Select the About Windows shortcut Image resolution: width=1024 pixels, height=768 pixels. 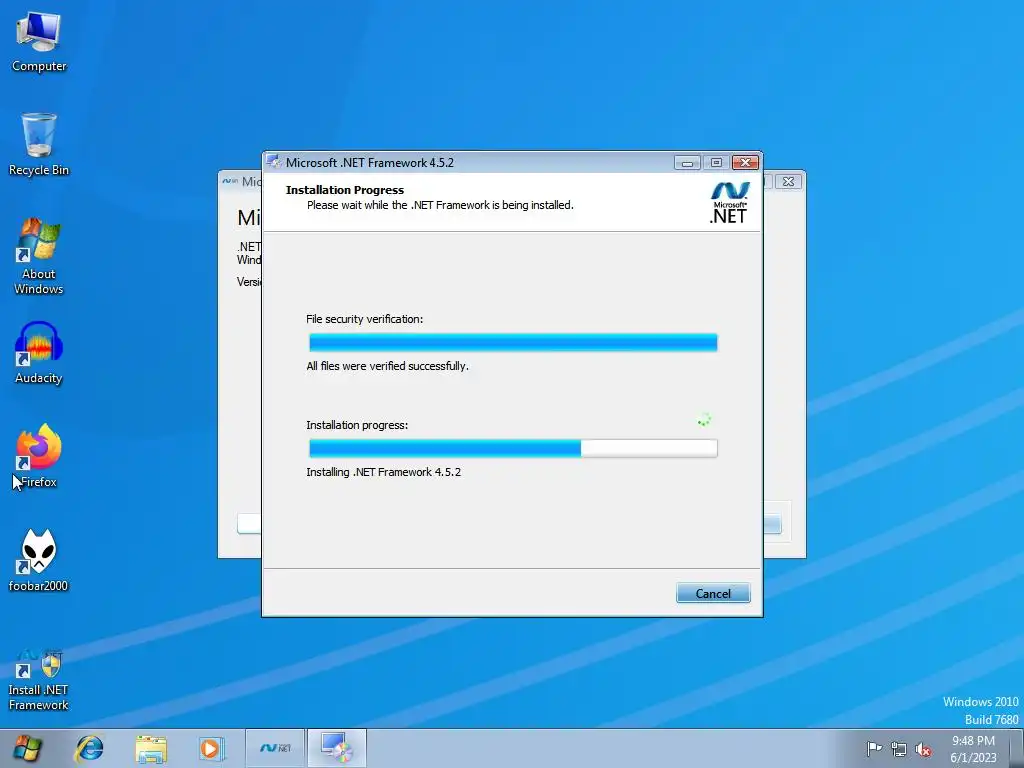pos(39,256)
